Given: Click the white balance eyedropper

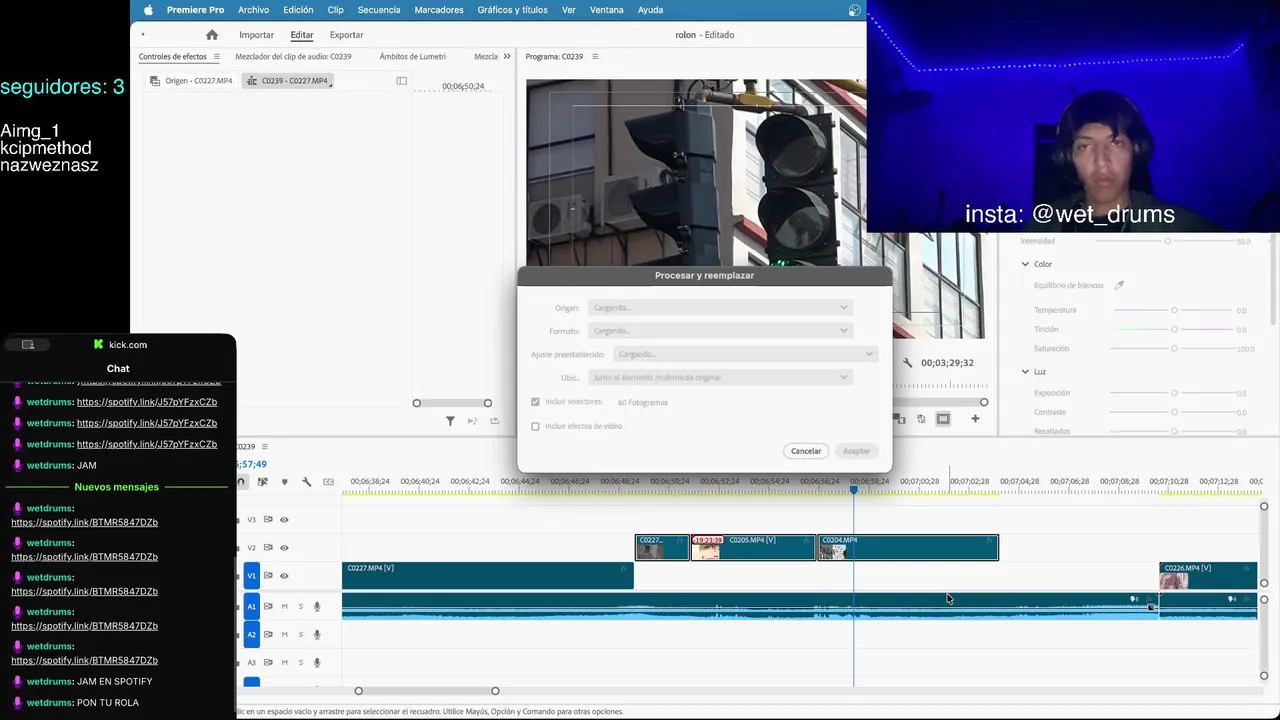Looking at the screenshot, I should click(1119, 286).
